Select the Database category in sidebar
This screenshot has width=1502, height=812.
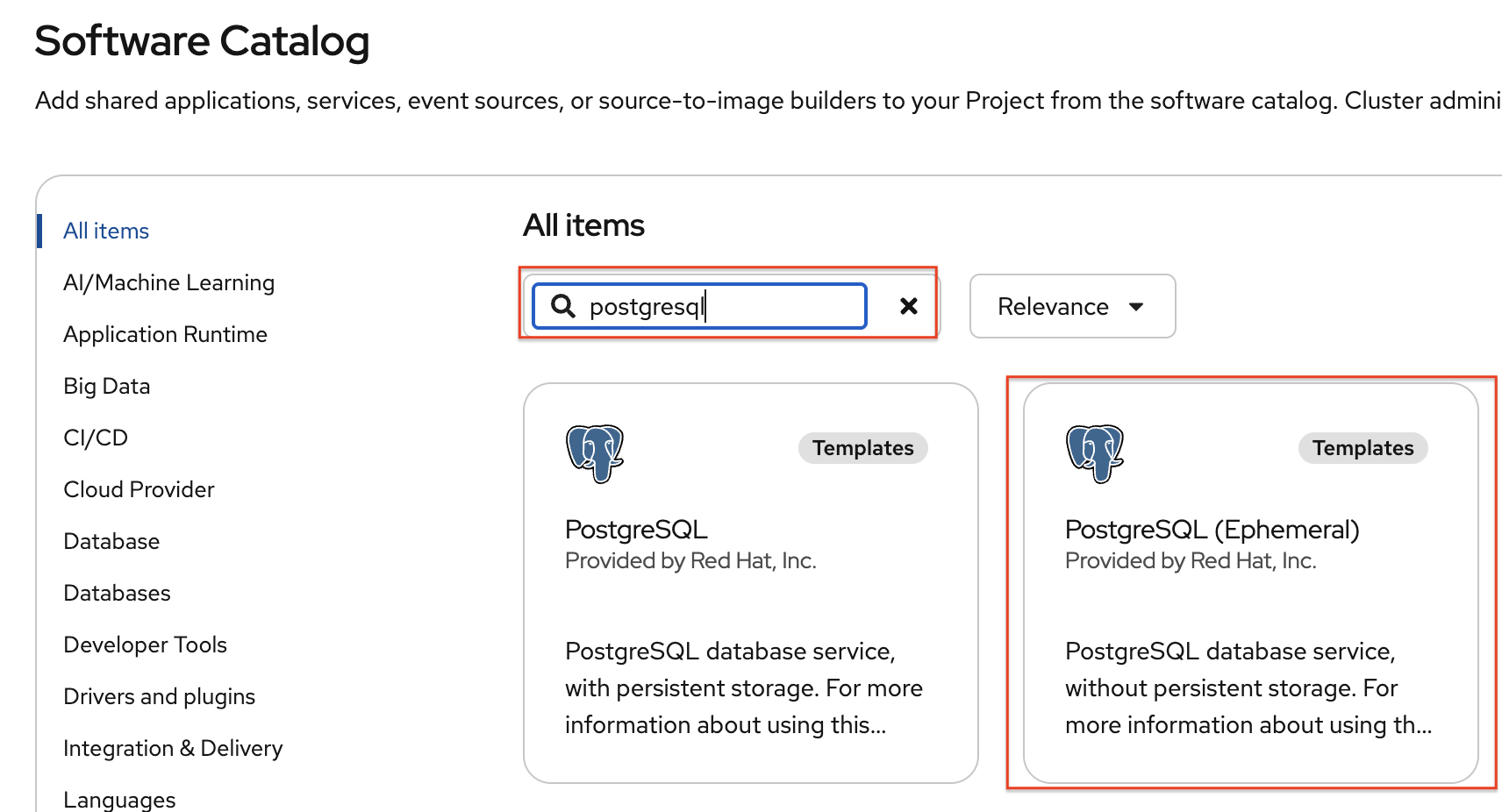point(111,541)
